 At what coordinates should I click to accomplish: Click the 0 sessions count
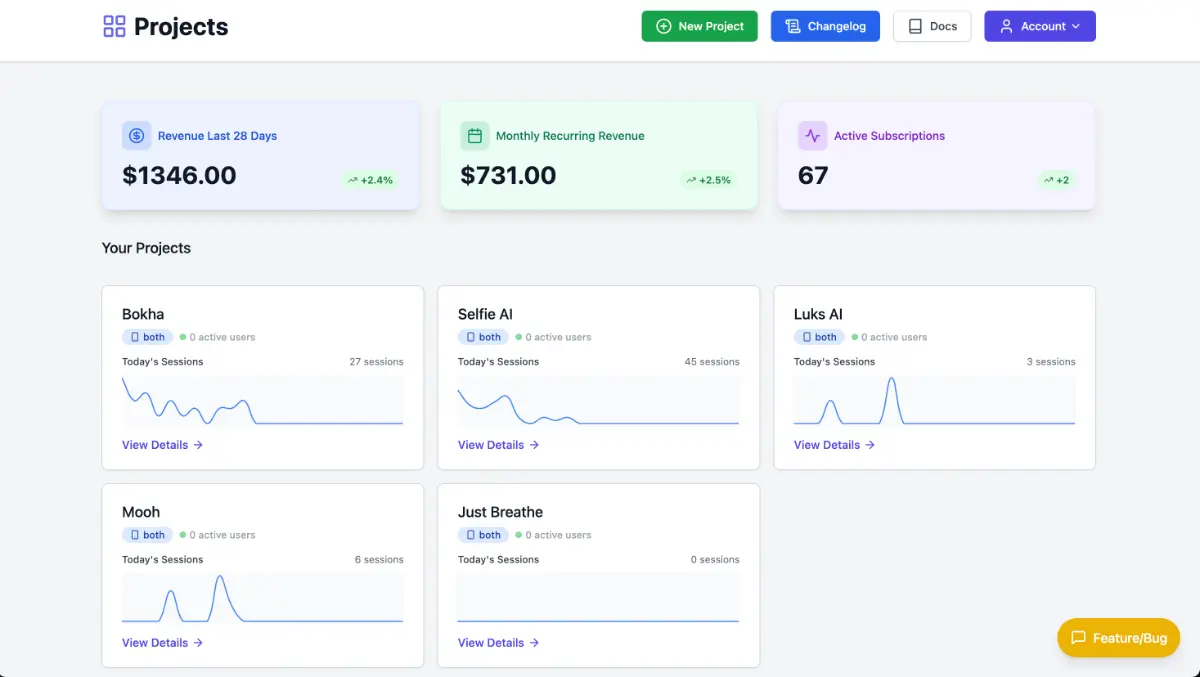(x=715, y=560)
